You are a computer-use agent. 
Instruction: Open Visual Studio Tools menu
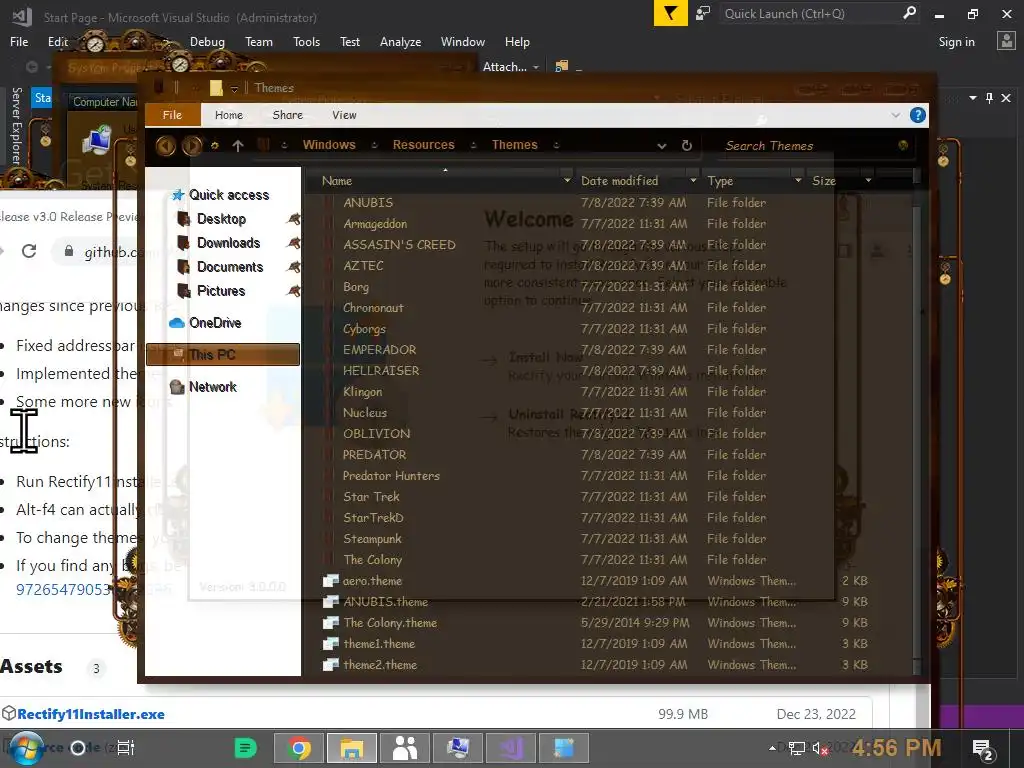(306, 42)
